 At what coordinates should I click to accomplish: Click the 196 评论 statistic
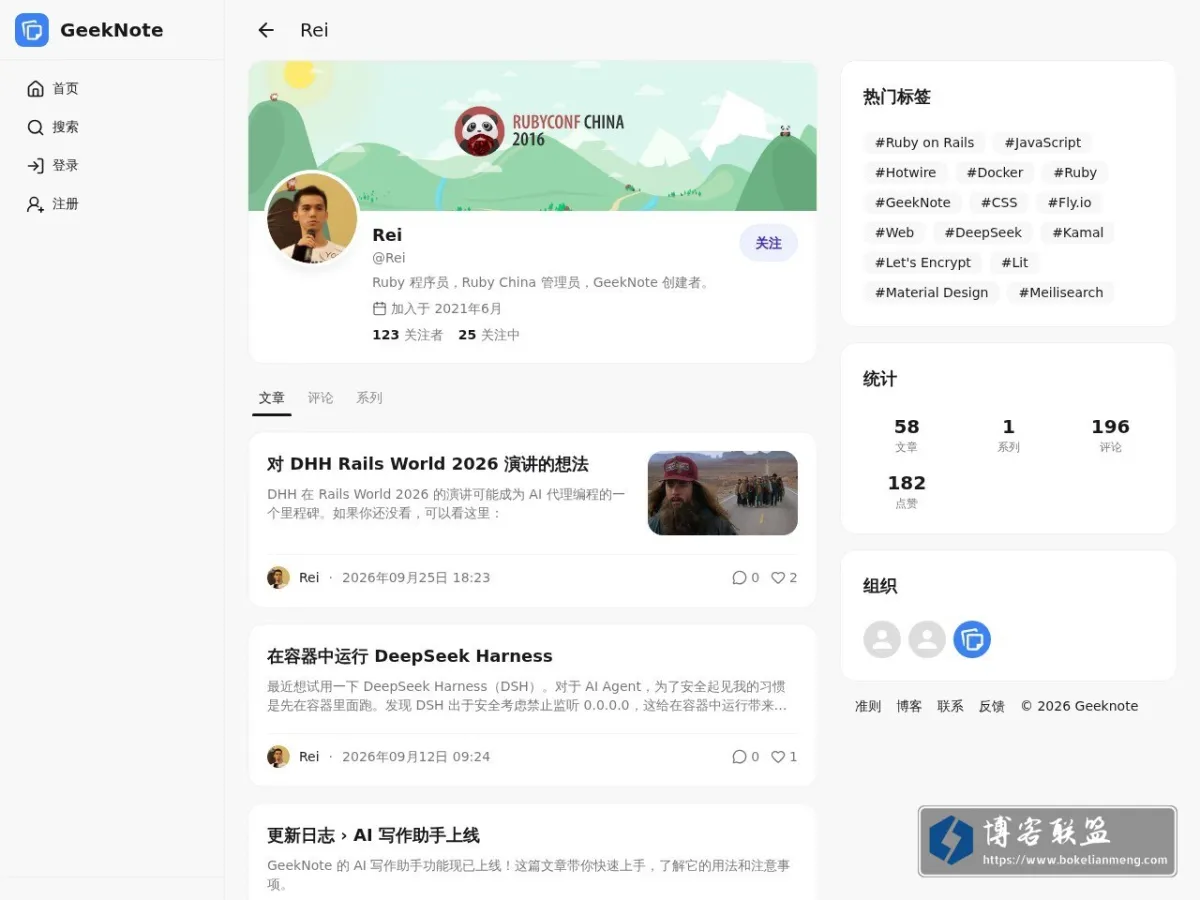point(1110,435)
